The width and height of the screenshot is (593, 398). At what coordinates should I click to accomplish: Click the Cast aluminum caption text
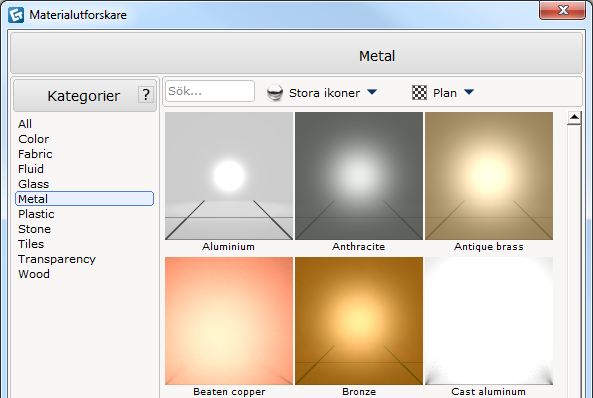click(489, 392)
